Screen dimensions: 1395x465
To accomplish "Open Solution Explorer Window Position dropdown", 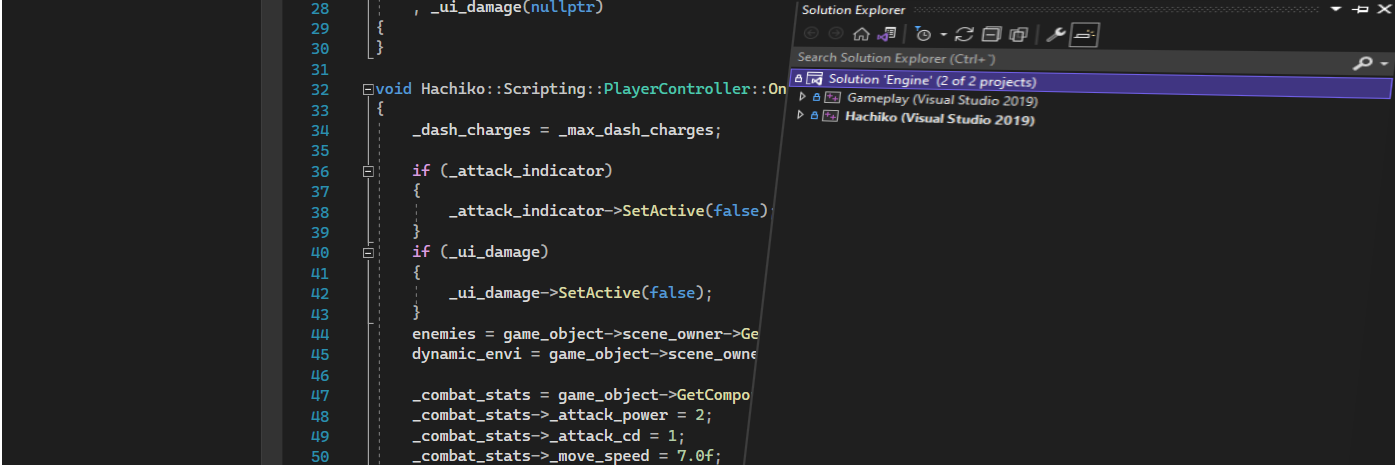I will [1337, 9].
